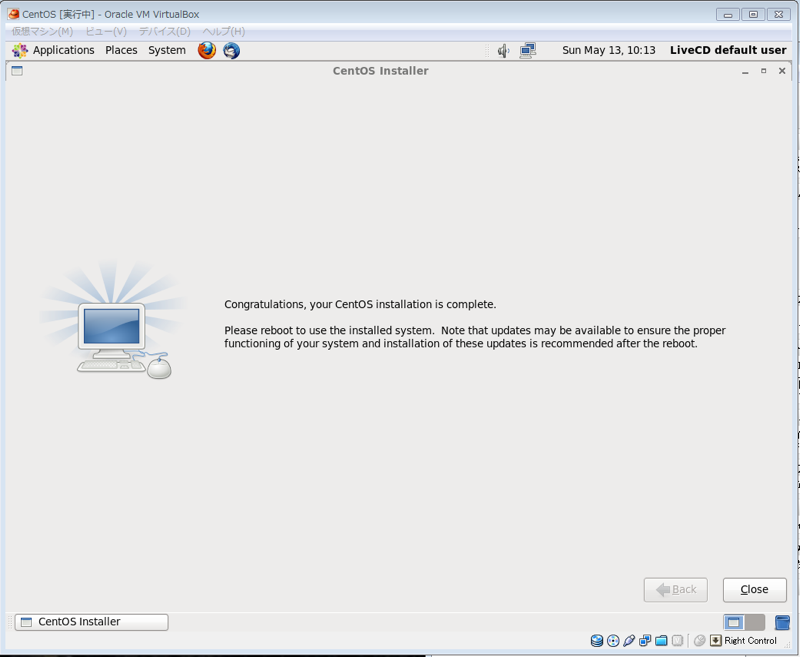
Task: Open the installer window menu icon
Action: [x=17, y=71]
